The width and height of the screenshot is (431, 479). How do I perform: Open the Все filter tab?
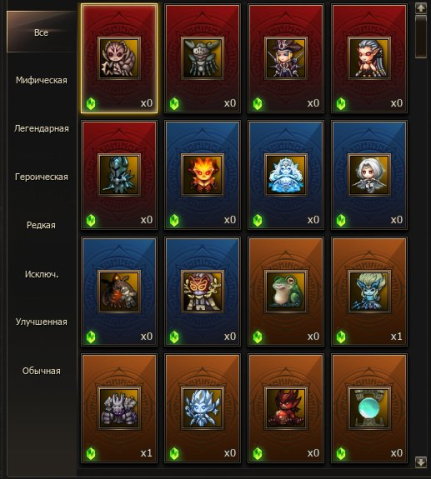(41, 32)
